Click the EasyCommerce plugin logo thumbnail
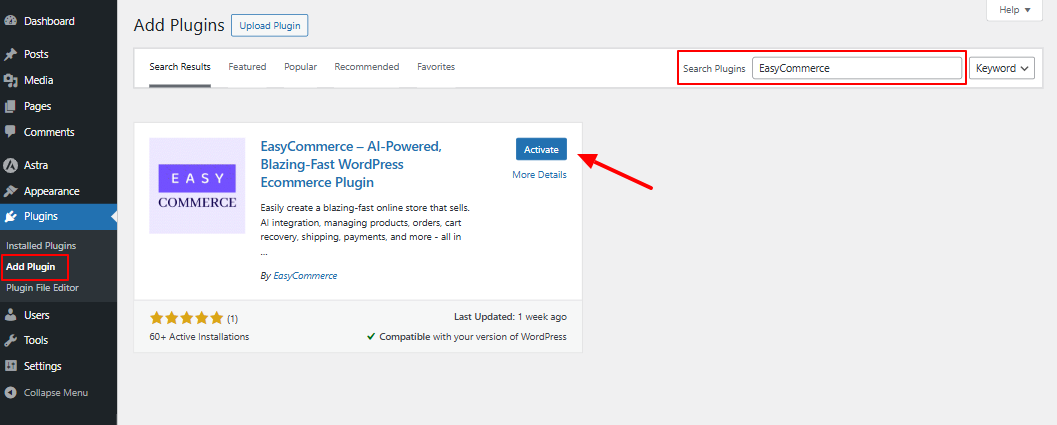Viewport: 1057px width, 425px height. point(197,186)
